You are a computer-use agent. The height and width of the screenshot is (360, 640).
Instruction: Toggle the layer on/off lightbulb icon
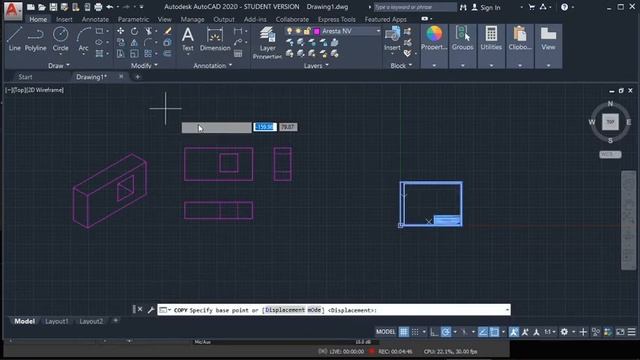pos(289,31)
